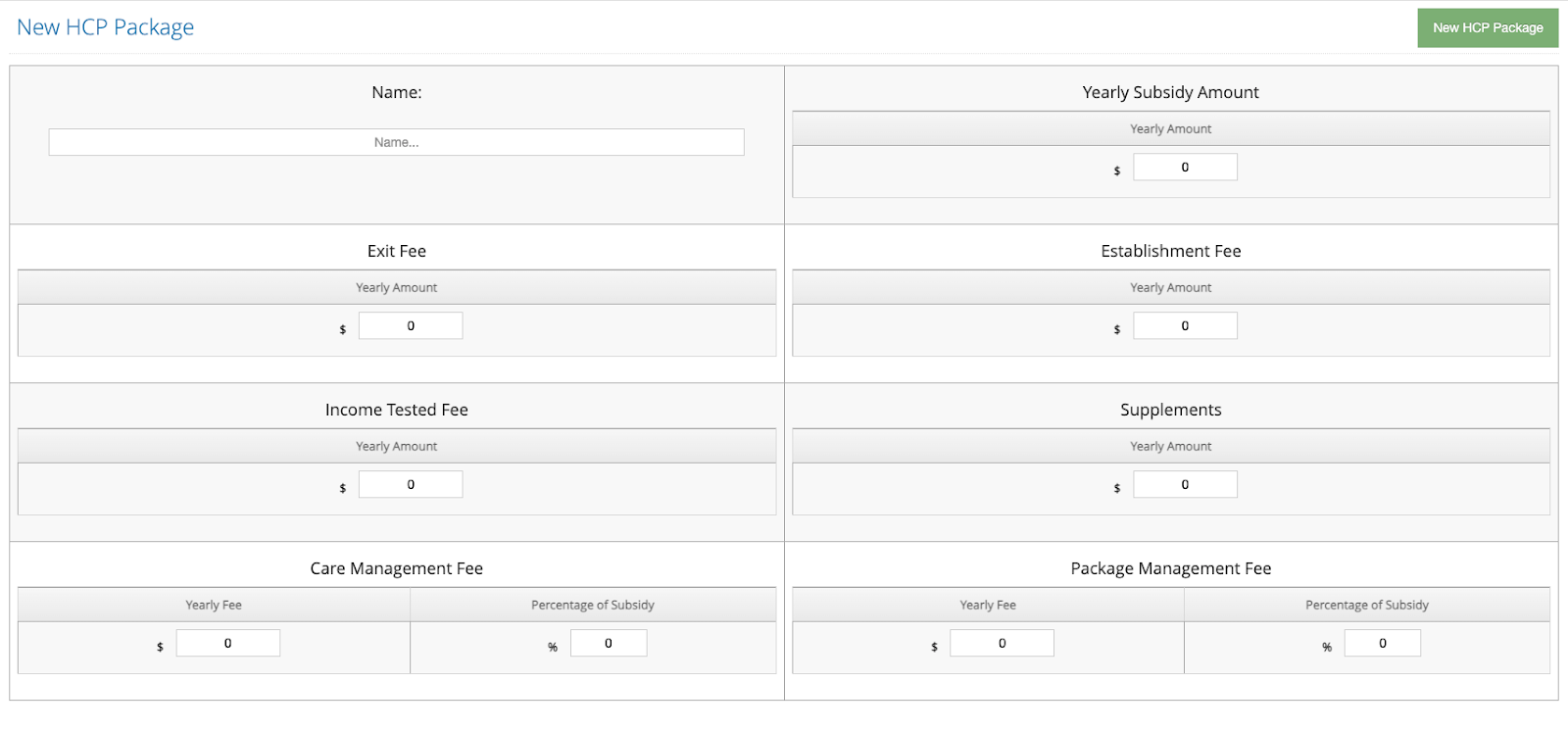The width and height of the screenshot is (1568, 732).
Task: Click the Exit Fee yearly amount input
Action: [411, 326]
